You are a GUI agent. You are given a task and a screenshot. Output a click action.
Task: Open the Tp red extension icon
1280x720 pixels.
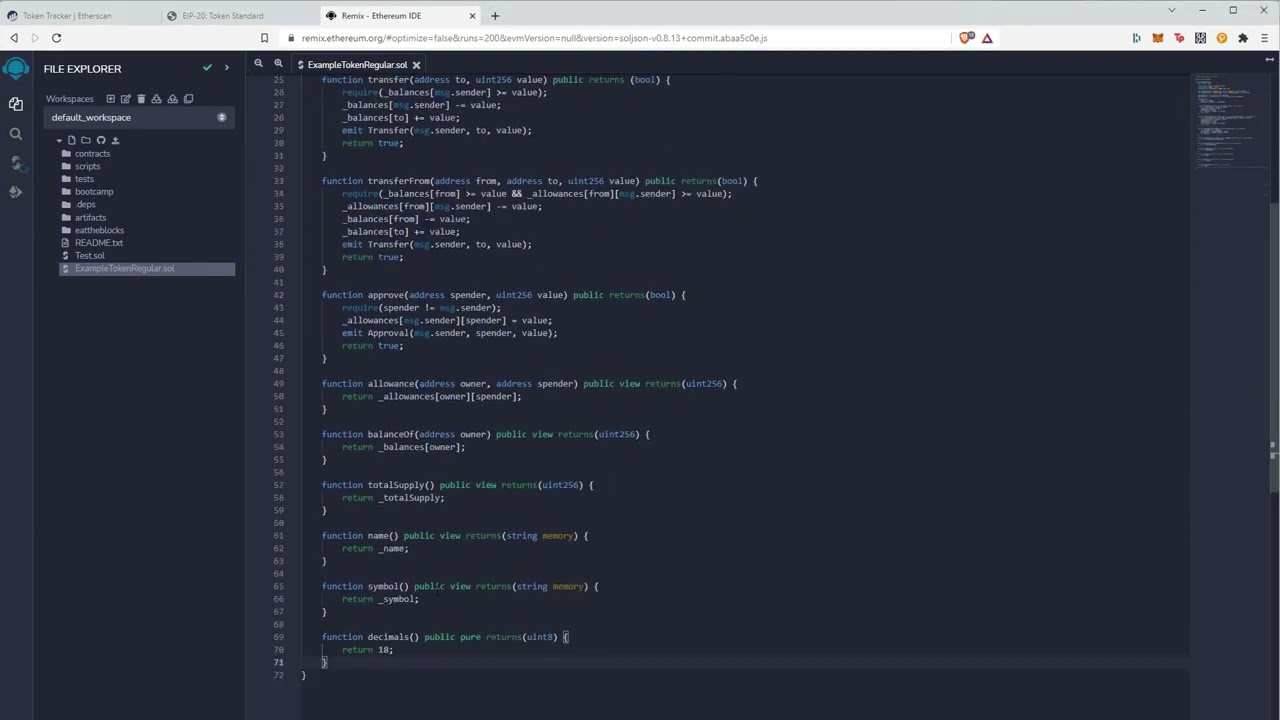tap(1179, 38)
